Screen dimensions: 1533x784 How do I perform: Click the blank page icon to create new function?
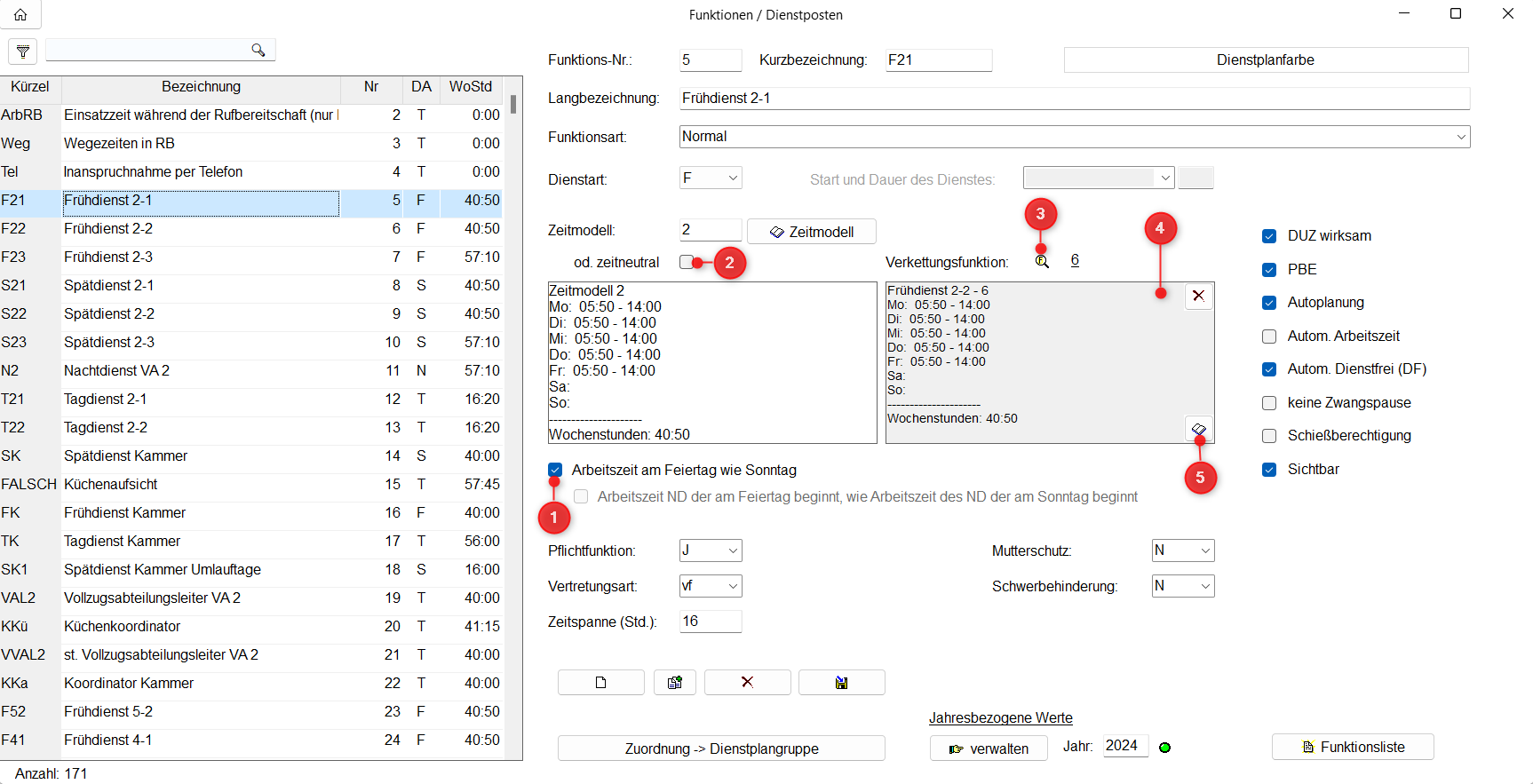click(600, 682)
